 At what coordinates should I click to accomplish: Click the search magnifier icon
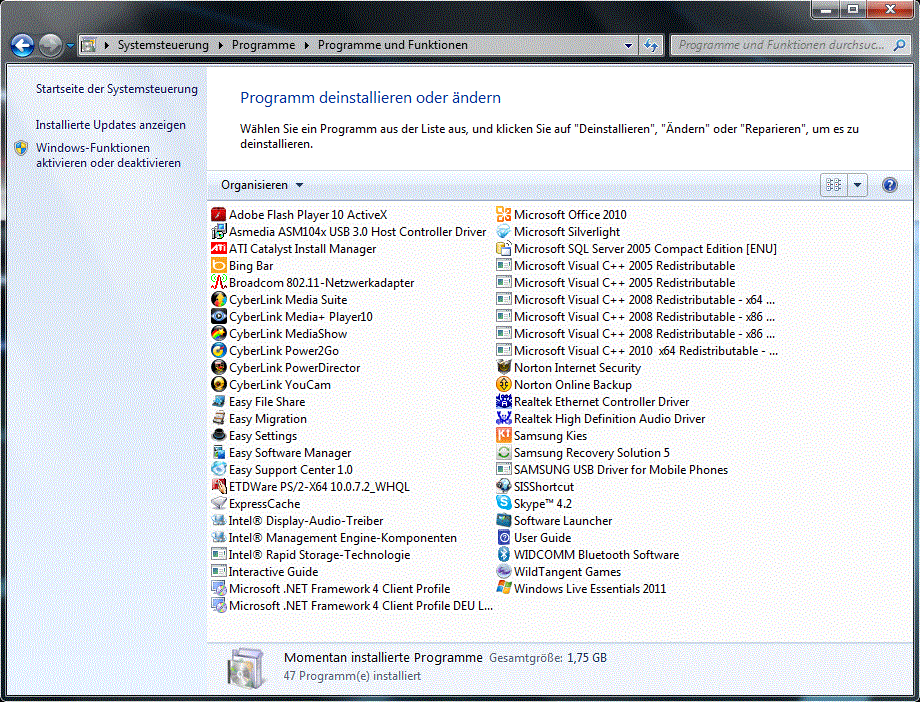click(899, 45)
